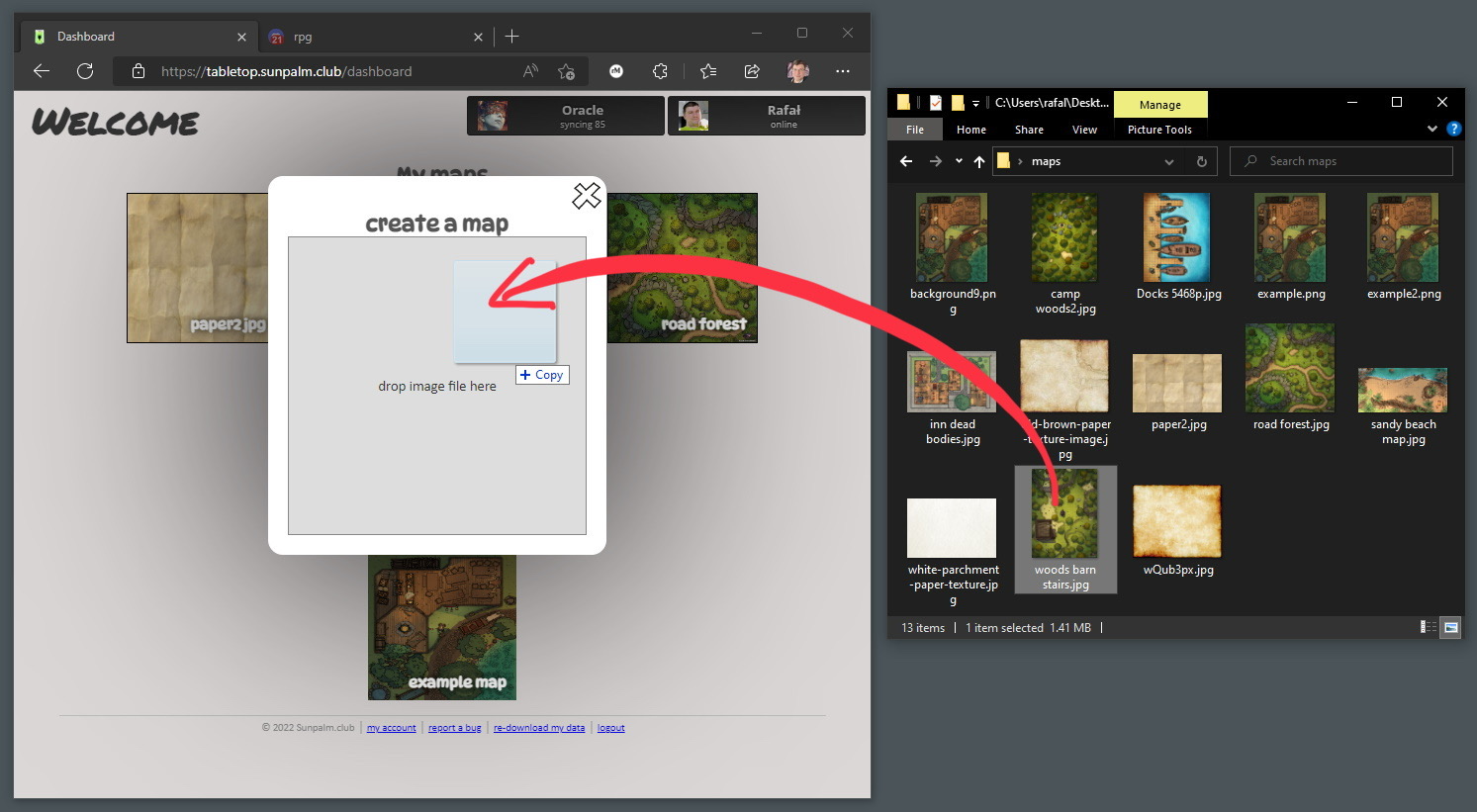1477x812 pixels.
Task: Close the rpg tab
Action: coord(478,37)
